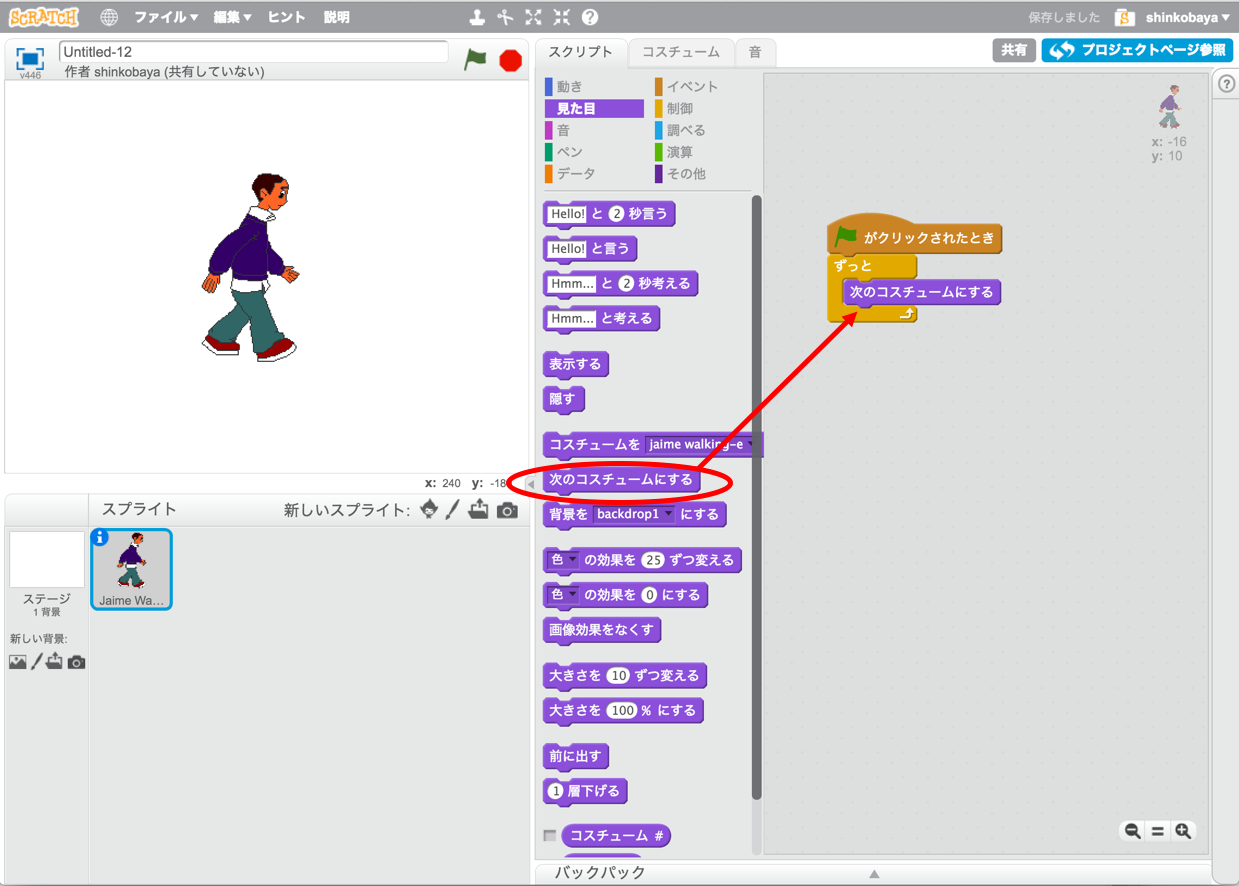Screen dimensions: 1239x886
Task: Open 色 dropdown in ずつ変える effect block
Action: pos(563,560)
